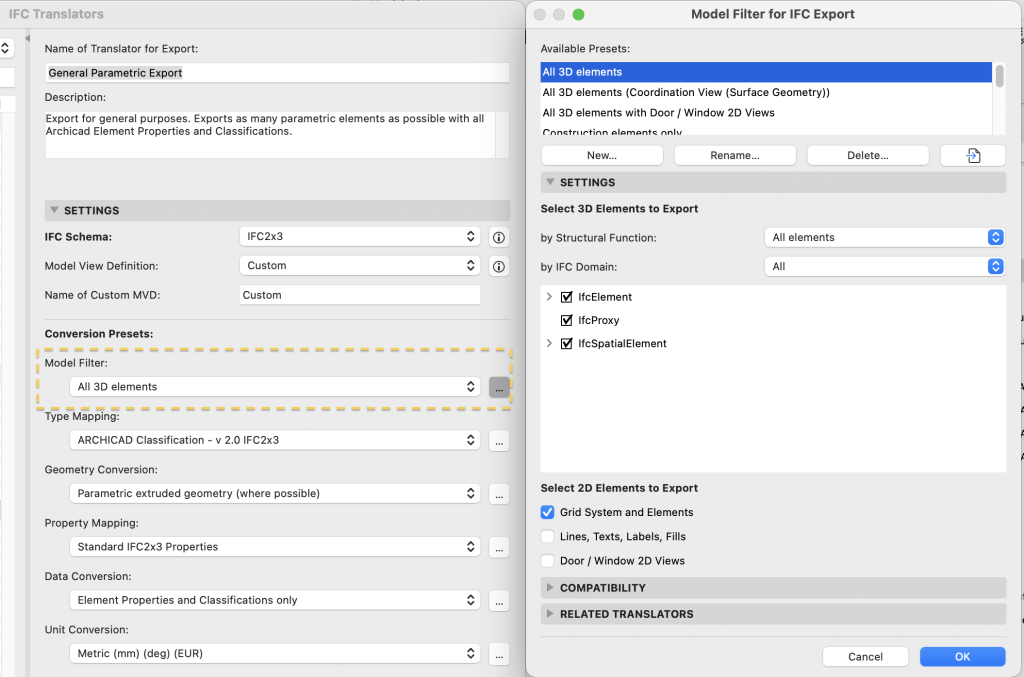Open Geometry Conversion options ellipsis button
1024x677 pixels.
click(499, 493)
